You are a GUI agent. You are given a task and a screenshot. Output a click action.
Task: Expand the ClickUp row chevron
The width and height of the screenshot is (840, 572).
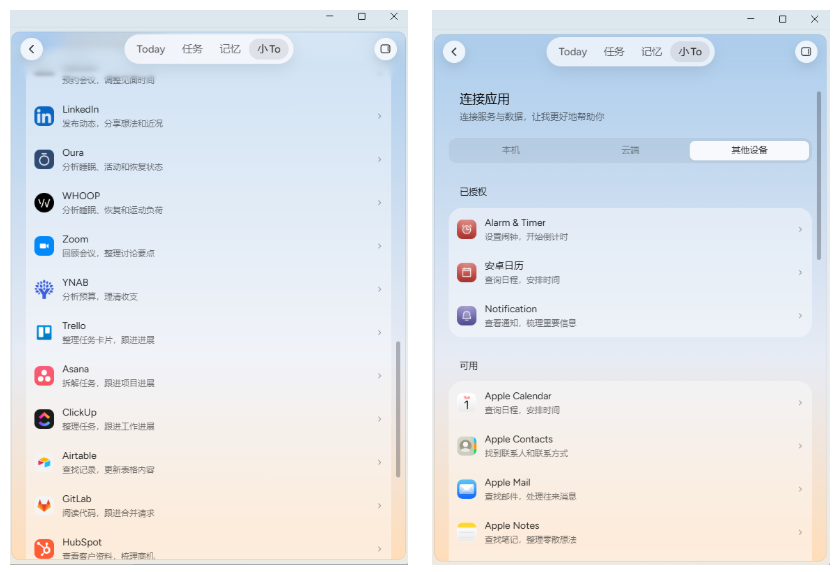tap(379, 419)
